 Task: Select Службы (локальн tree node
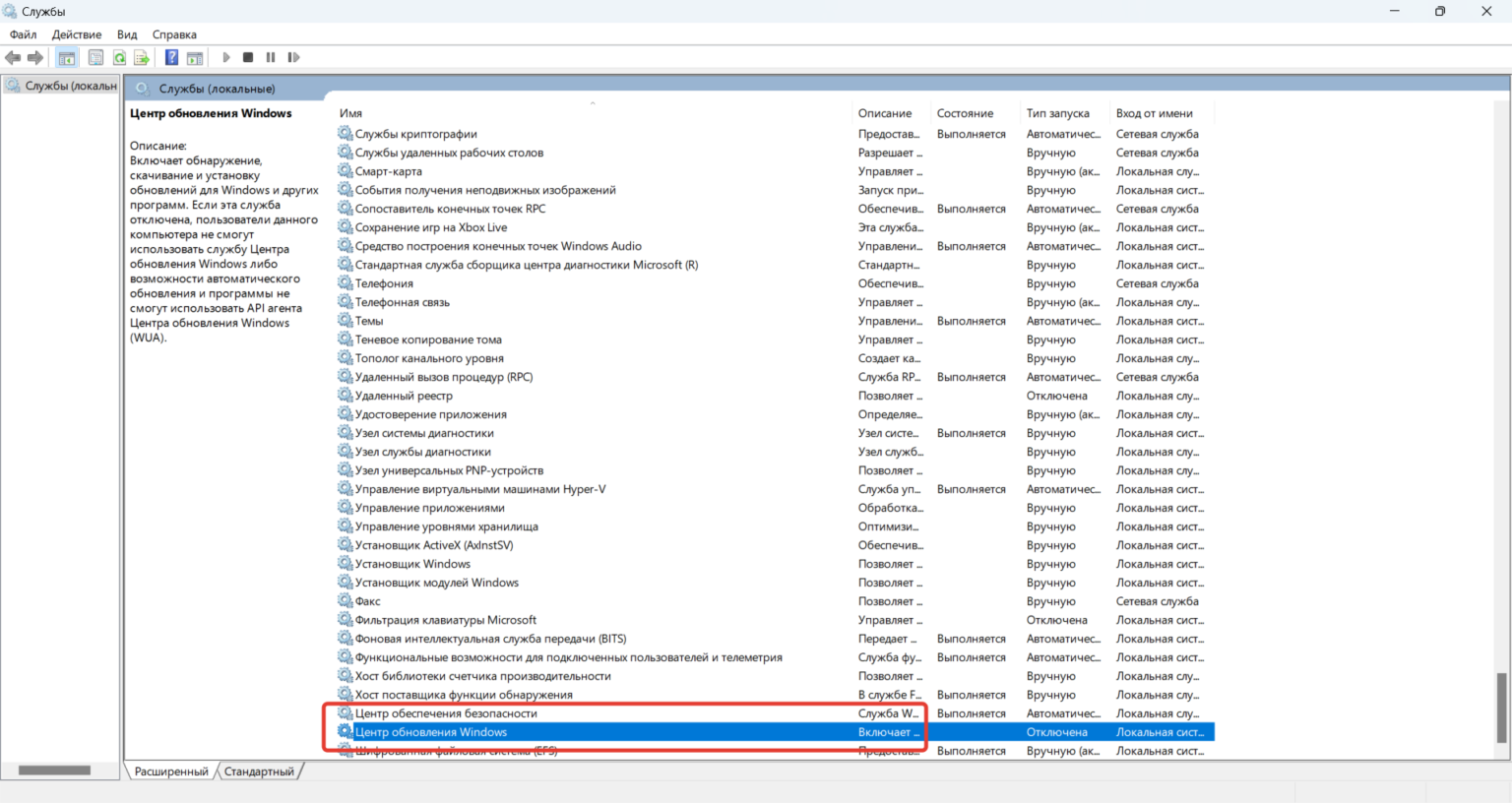[x=61, y=86]
